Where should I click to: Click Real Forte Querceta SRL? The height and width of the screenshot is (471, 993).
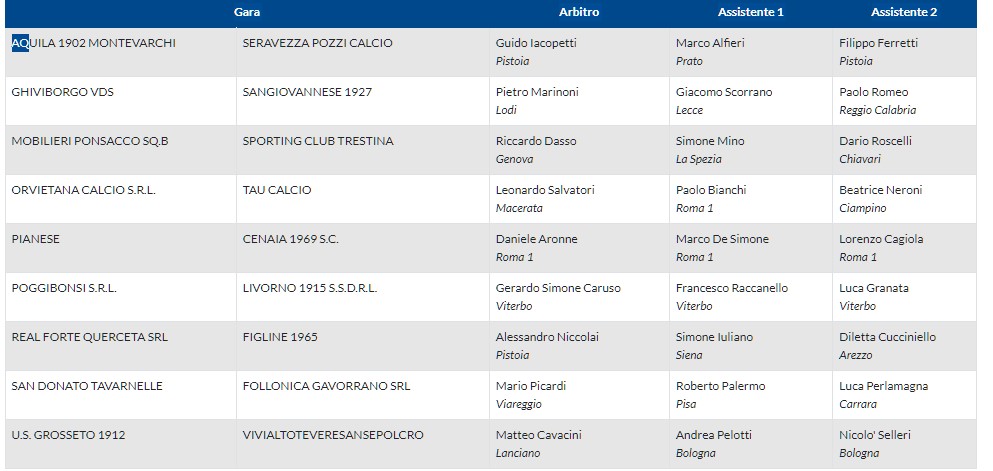point(89,337)
